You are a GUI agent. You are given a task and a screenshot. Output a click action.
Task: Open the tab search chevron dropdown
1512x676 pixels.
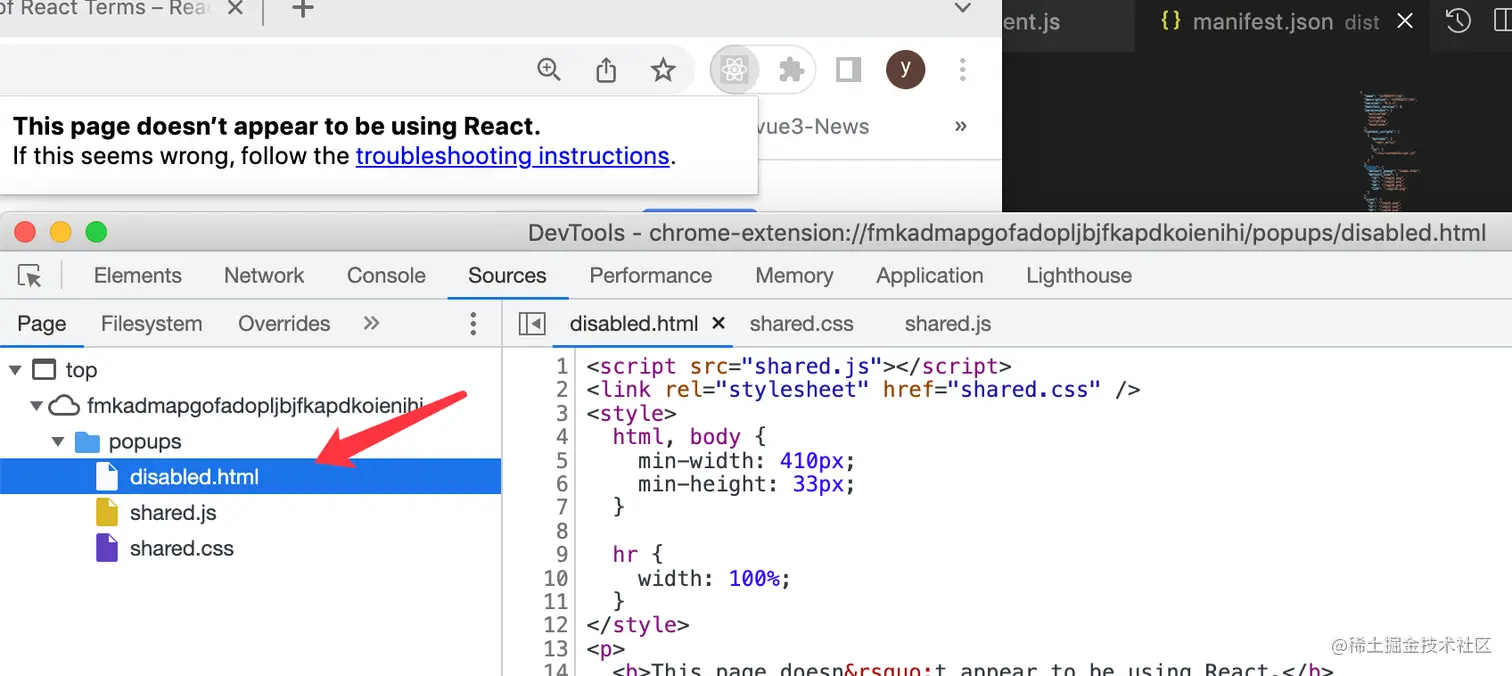pyautogui.click(x=962, y=8)
